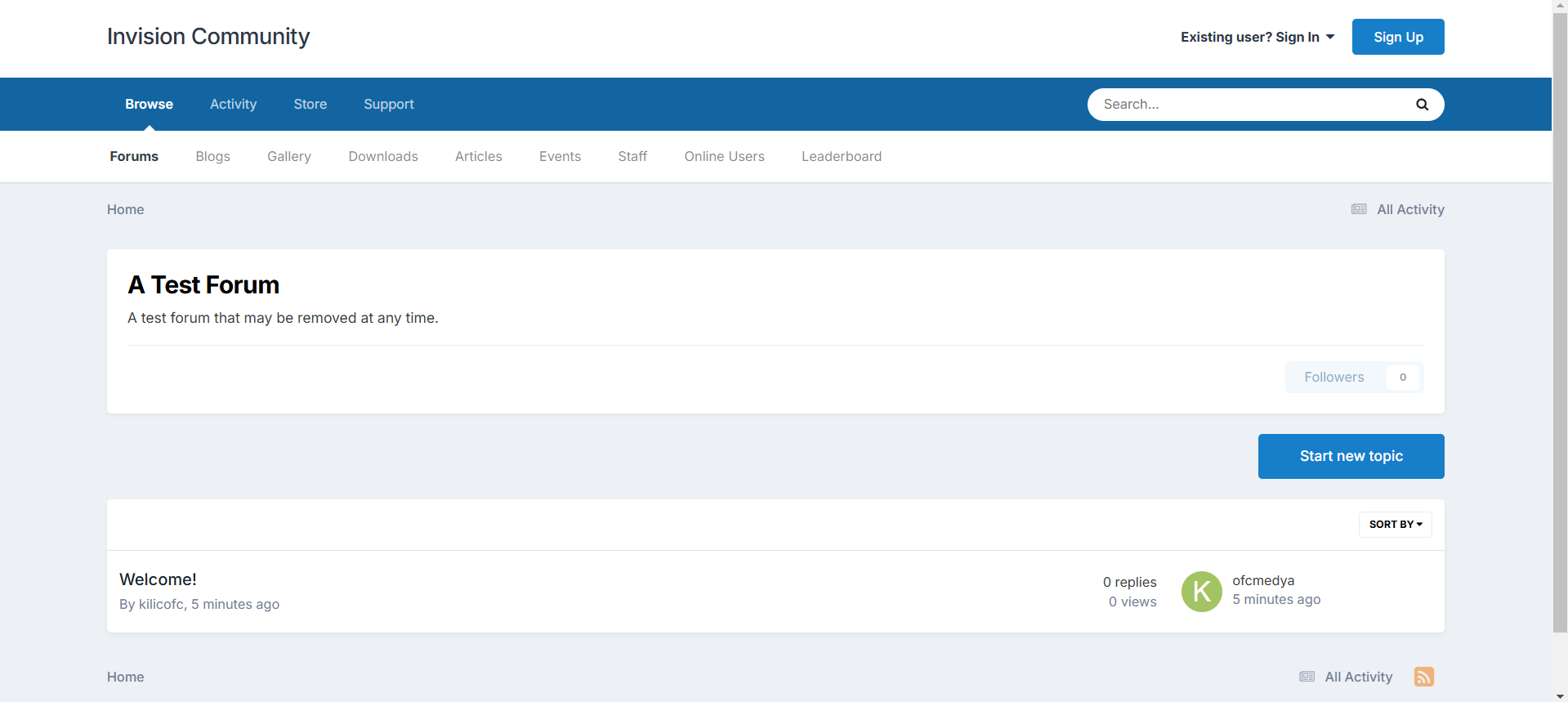Image resolution: width=1568 pixels, height=702 pixels.
Task: Click the search magnifier icon
Action: (x=1422, y=105)
